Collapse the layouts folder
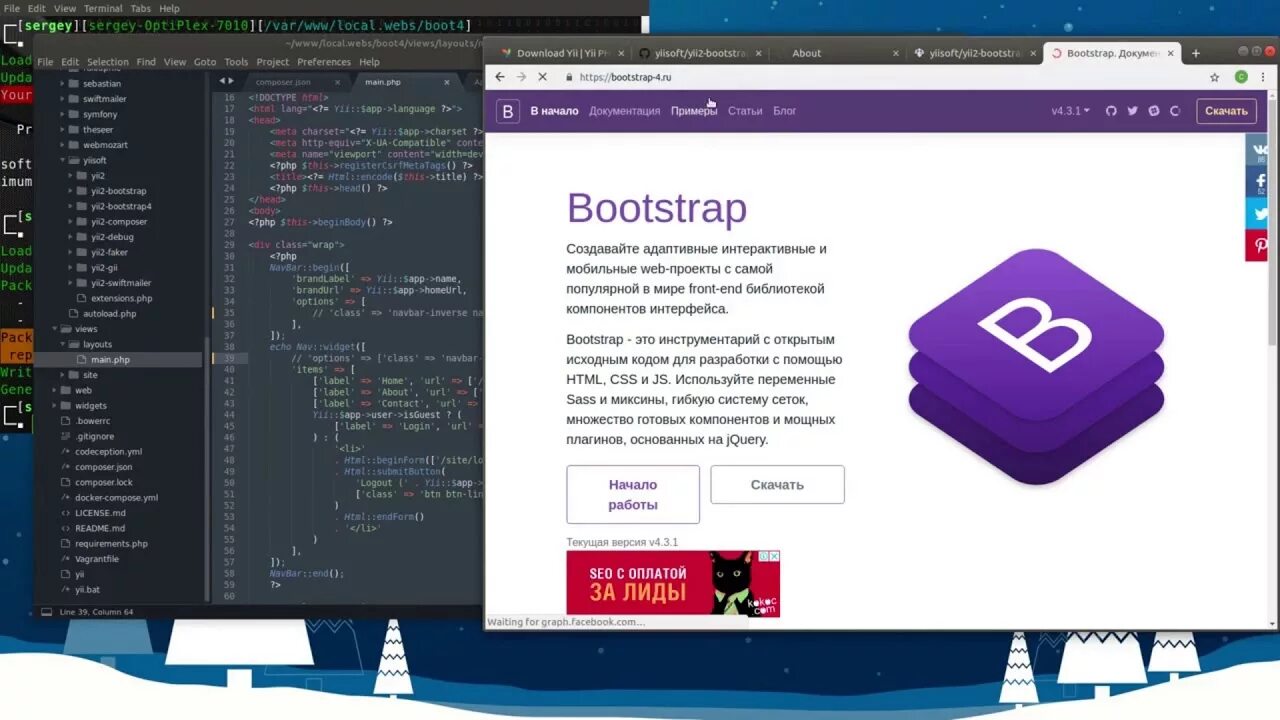This screenshot has width=1280, height=720. click(63, 344)
